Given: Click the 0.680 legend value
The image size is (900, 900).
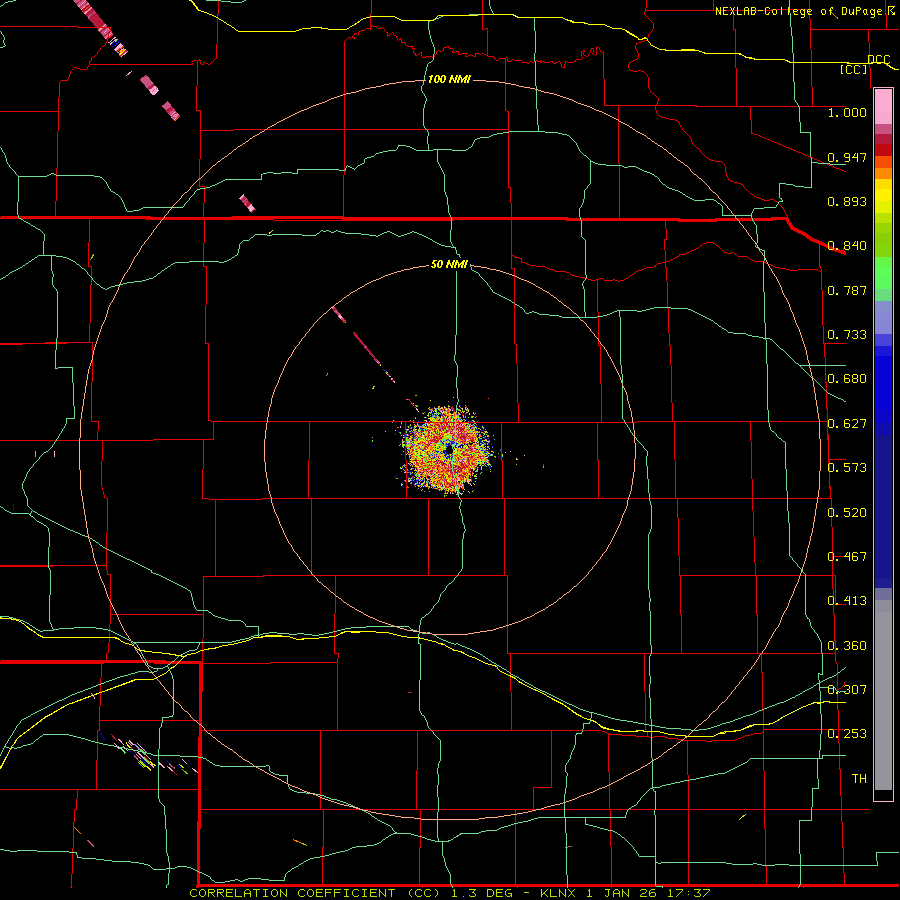Looking at the screenshot, I should (x=847, y=379).
